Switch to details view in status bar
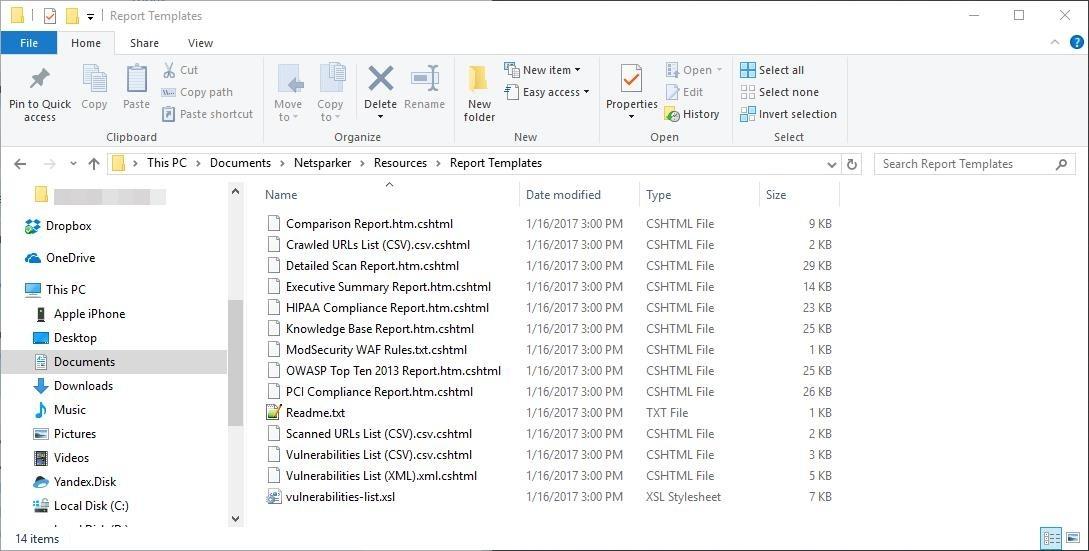The image size is (1089, 551). (1051, 538)
